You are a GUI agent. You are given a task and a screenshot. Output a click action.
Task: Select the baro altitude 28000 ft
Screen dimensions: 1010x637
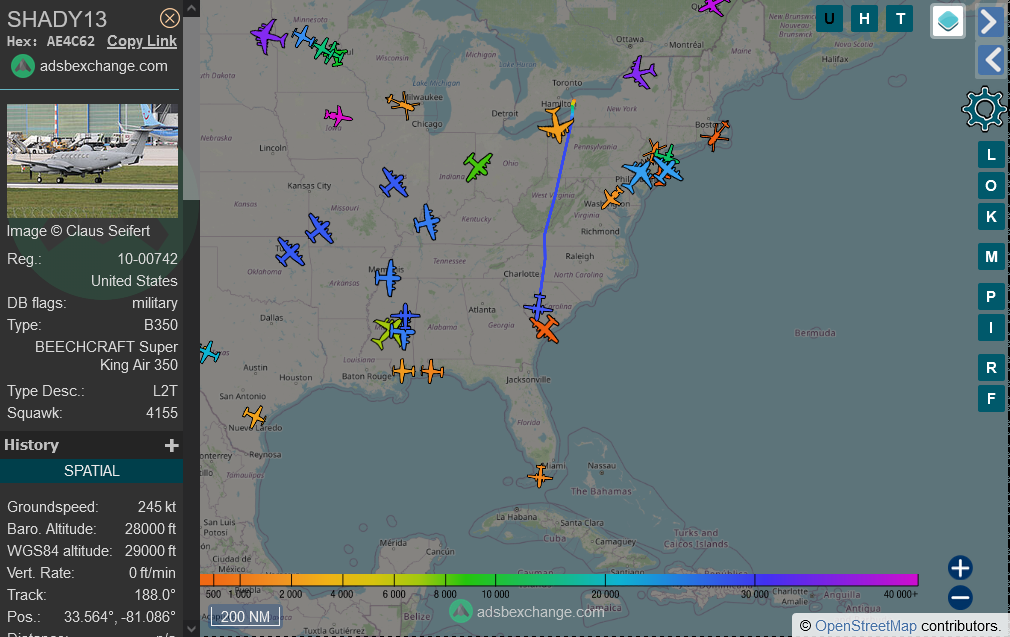pos(150,529)
